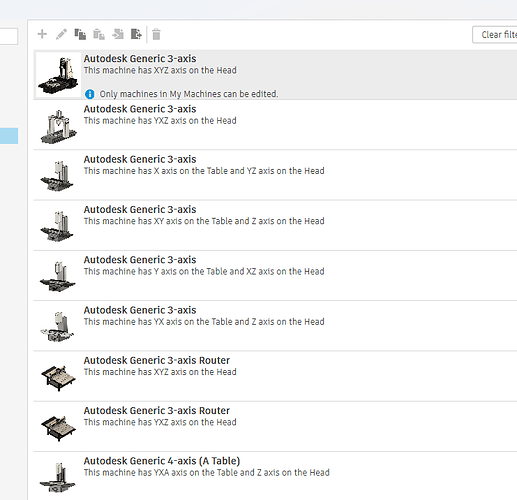Select Autodesk Generic 4-axis (A Table)

coord(275,476)
